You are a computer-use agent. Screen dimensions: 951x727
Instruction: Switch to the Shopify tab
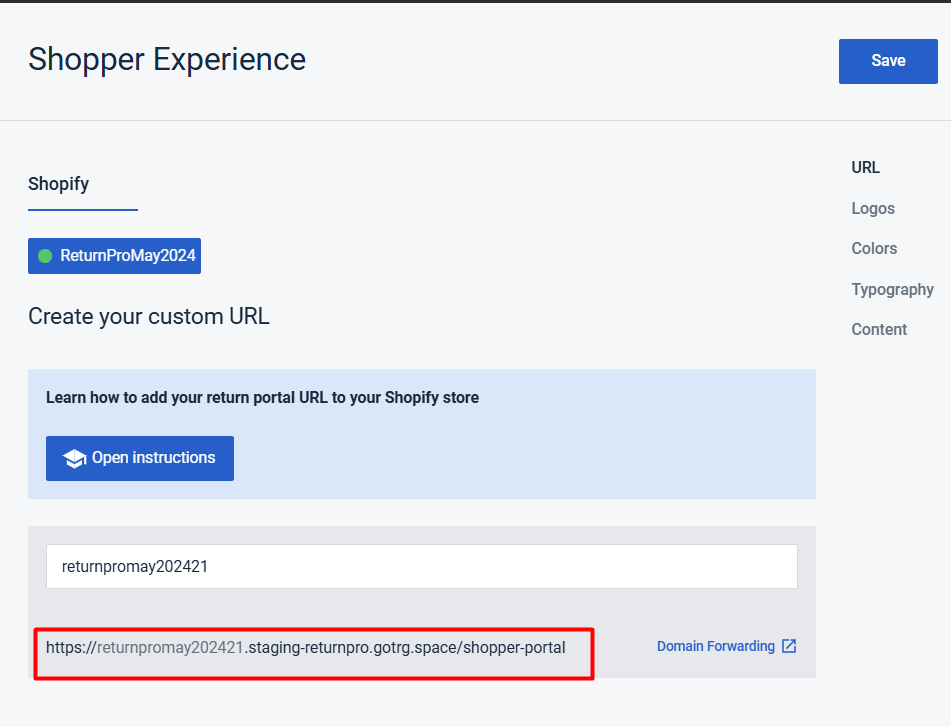tap(59, 184)
